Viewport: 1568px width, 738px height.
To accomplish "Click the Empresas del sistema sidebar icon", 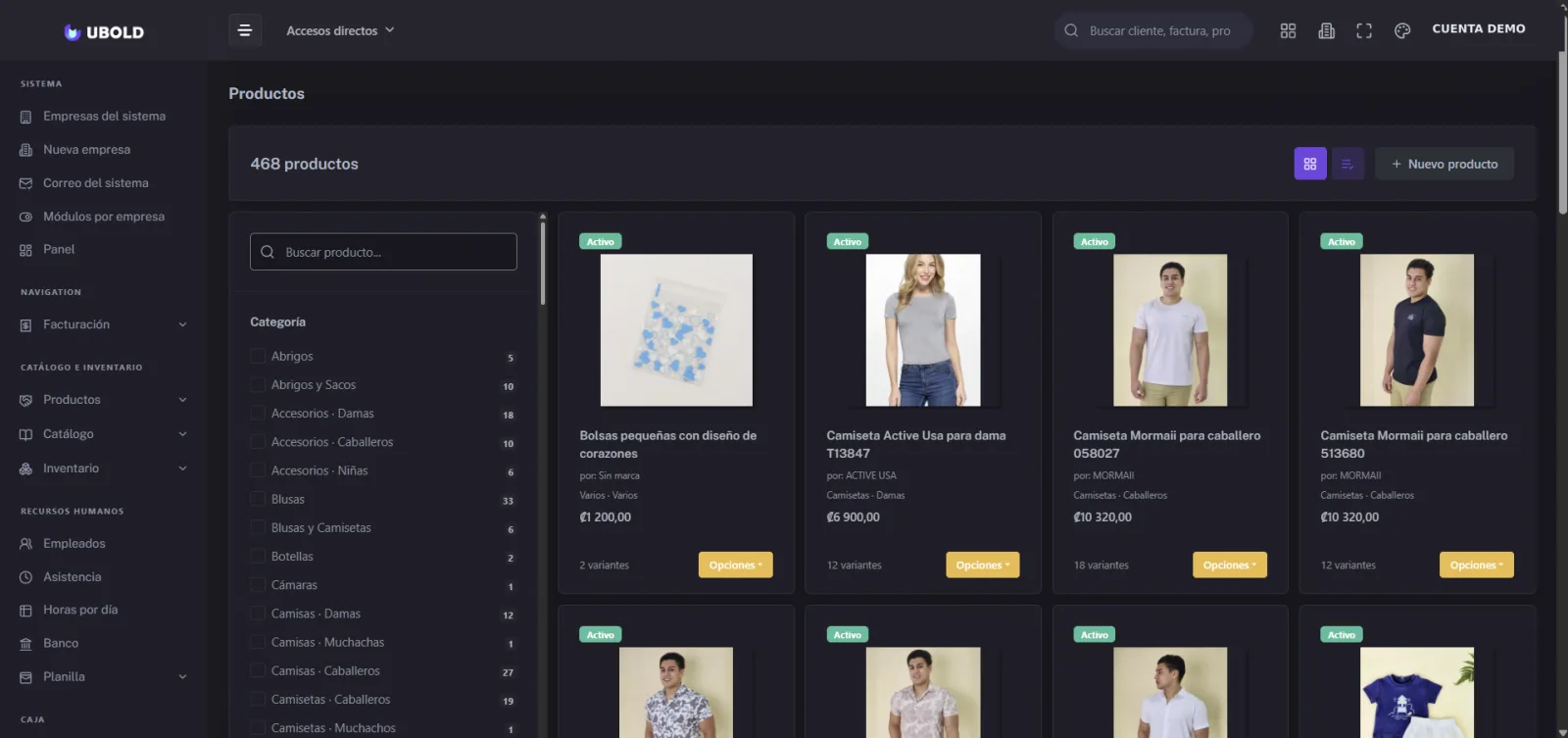I will pyautogui.click(x=25, y=117).
